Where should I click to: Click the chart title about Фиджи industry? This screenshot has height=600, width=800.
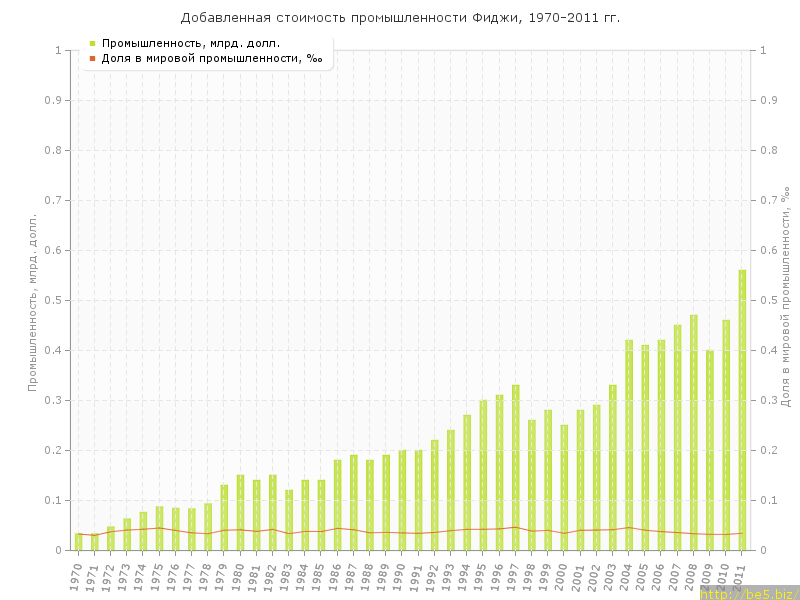(x=400, y=18)
